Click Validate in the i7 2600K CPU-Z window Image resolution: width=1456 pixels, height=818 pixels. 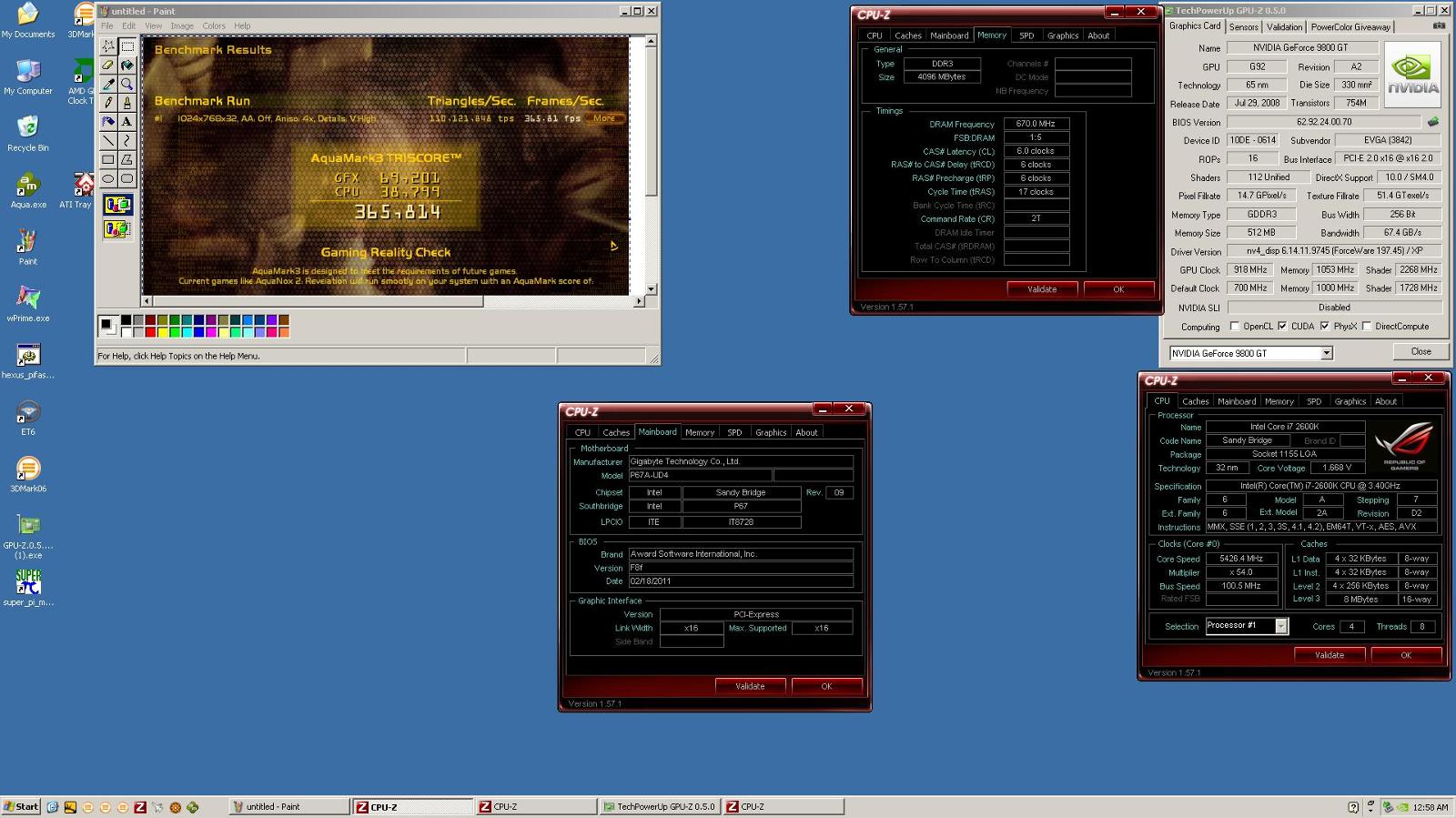1330,655
